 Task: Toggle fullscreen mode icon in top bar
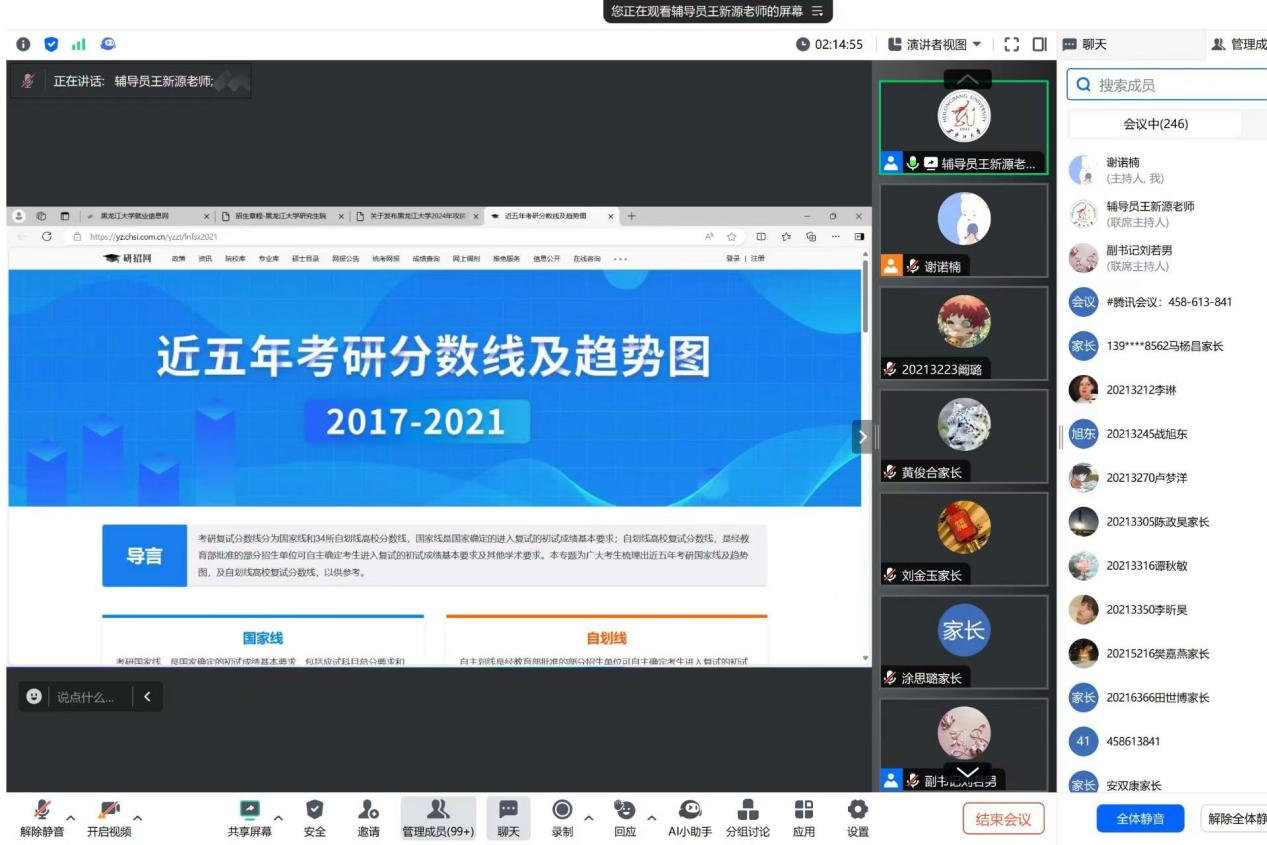[x=1011, y=44]
